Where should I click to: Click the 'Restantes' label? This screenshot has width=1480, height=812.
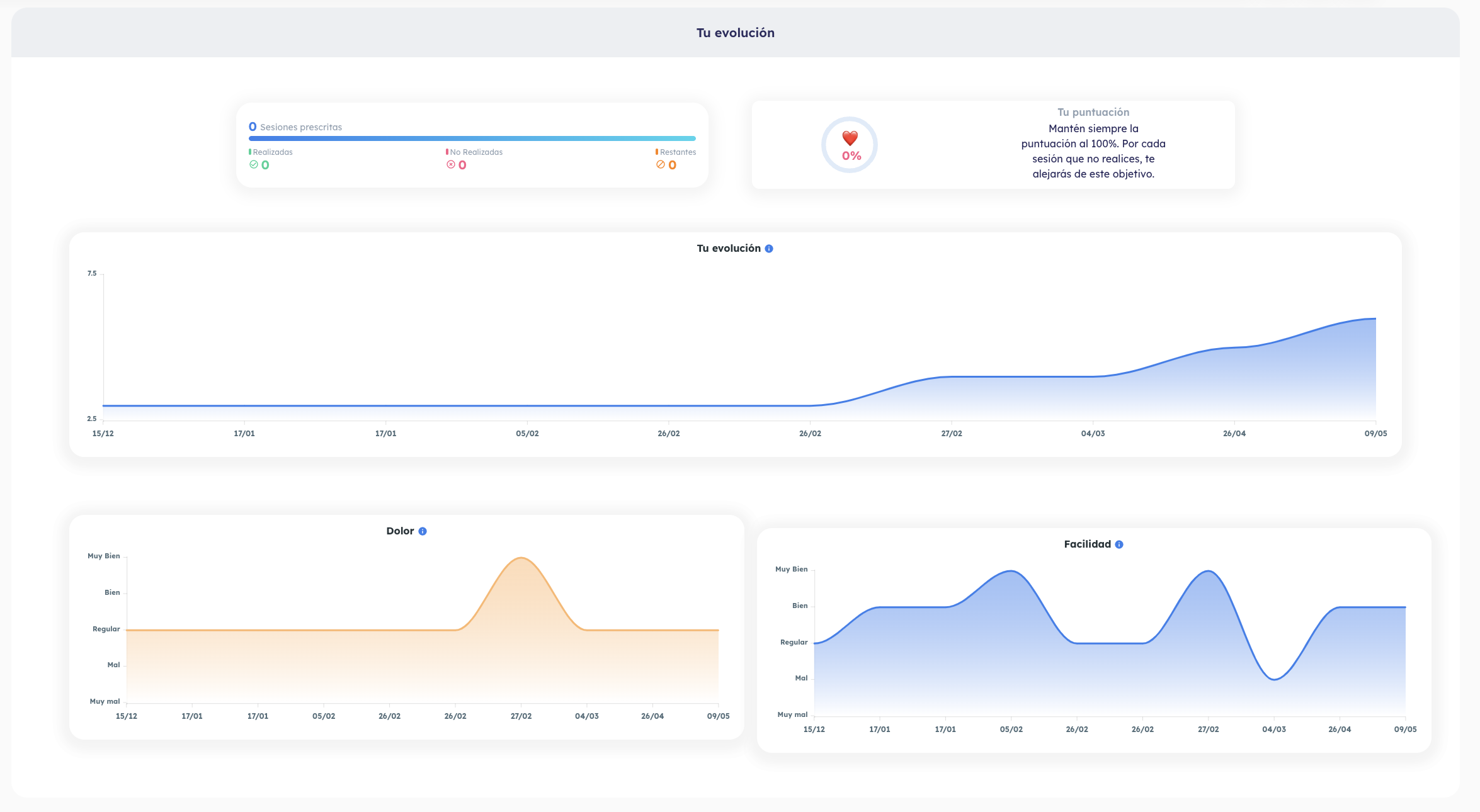678,152
